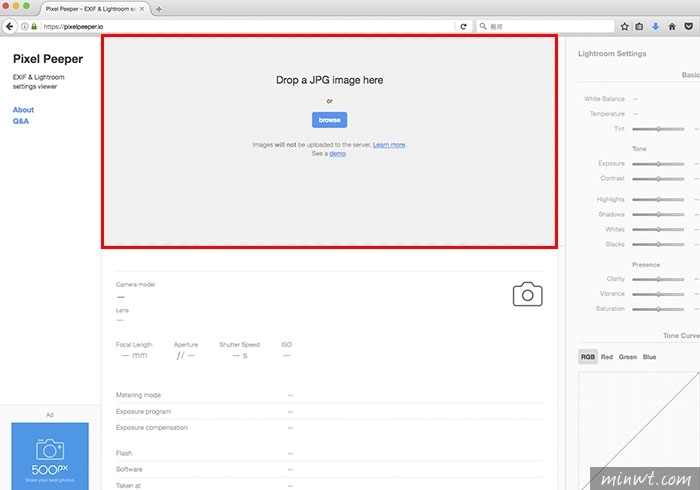Click the Saturation slider handle
The height and width of the screenshot is (490, 700).
tap(658, 309)
